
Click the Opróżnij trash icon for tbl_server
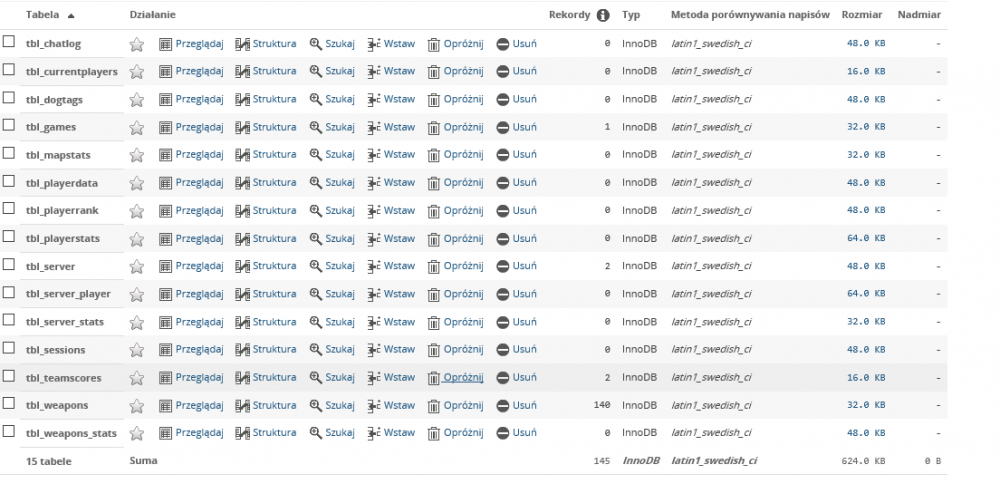tap(434, 267)
